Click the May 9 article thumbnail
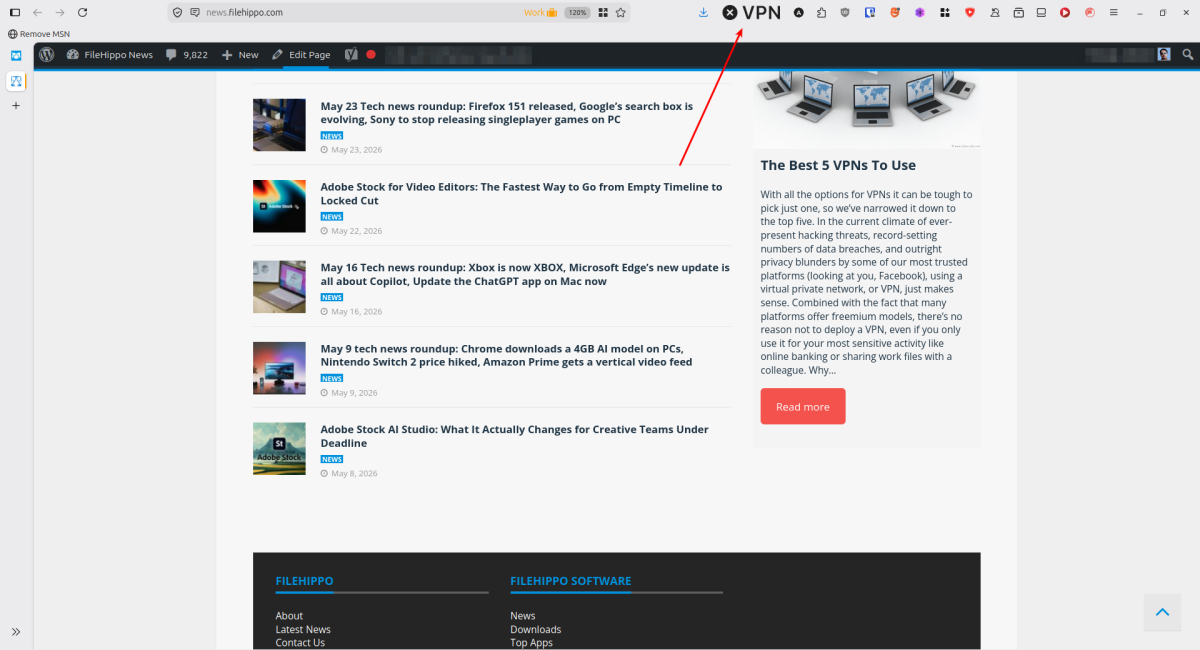Image resolution: width=1200 pixels, height=650 pixels. [279, 368]
